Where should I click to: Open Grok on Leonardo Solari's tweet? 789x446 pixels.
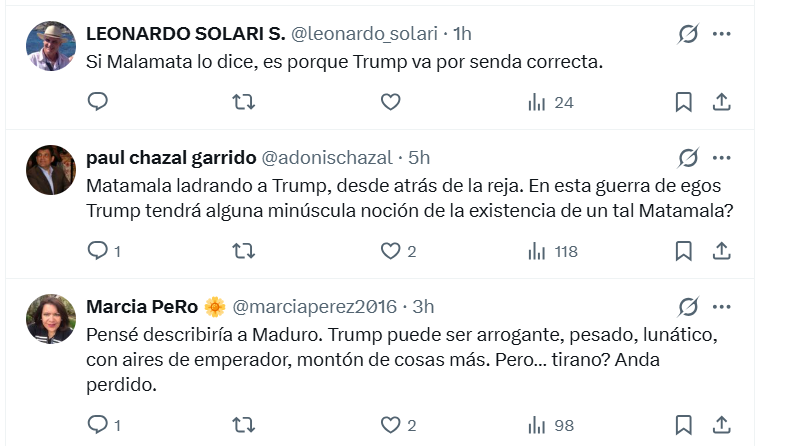click(x=688, y=34)
